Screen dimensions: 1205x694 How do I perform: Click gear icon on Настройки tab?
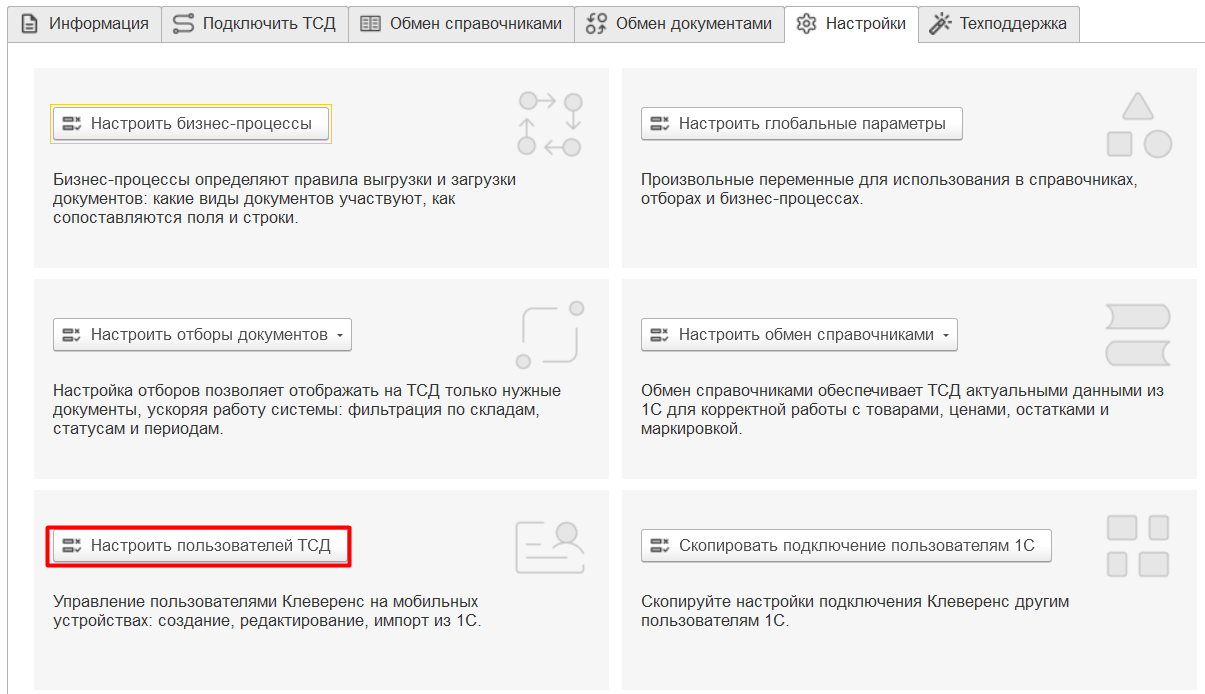806,24
